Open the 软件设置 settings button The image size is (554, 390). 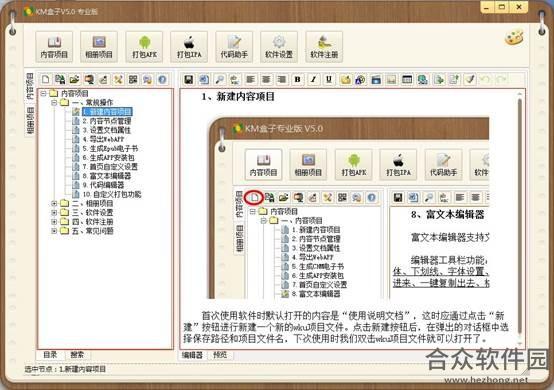279,47
